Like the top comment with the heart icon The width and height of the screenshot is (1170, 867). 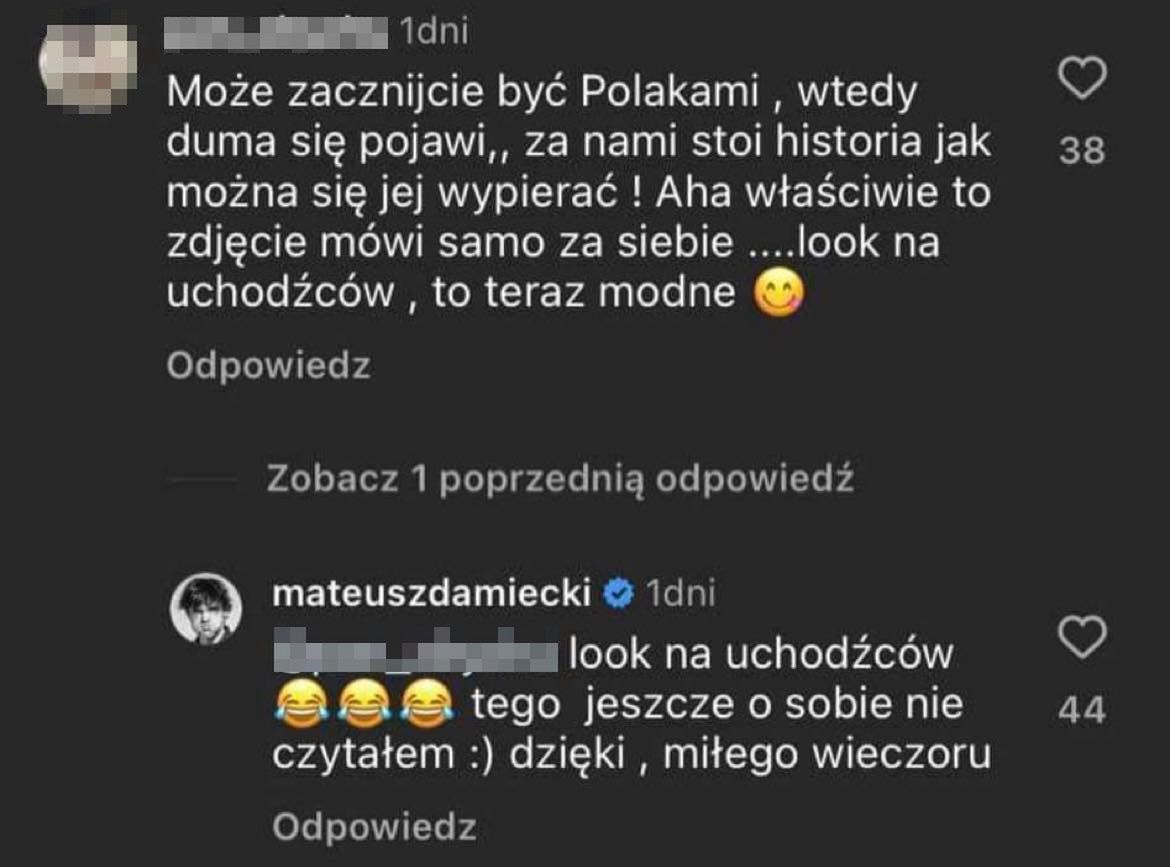tap(1082, 79)
